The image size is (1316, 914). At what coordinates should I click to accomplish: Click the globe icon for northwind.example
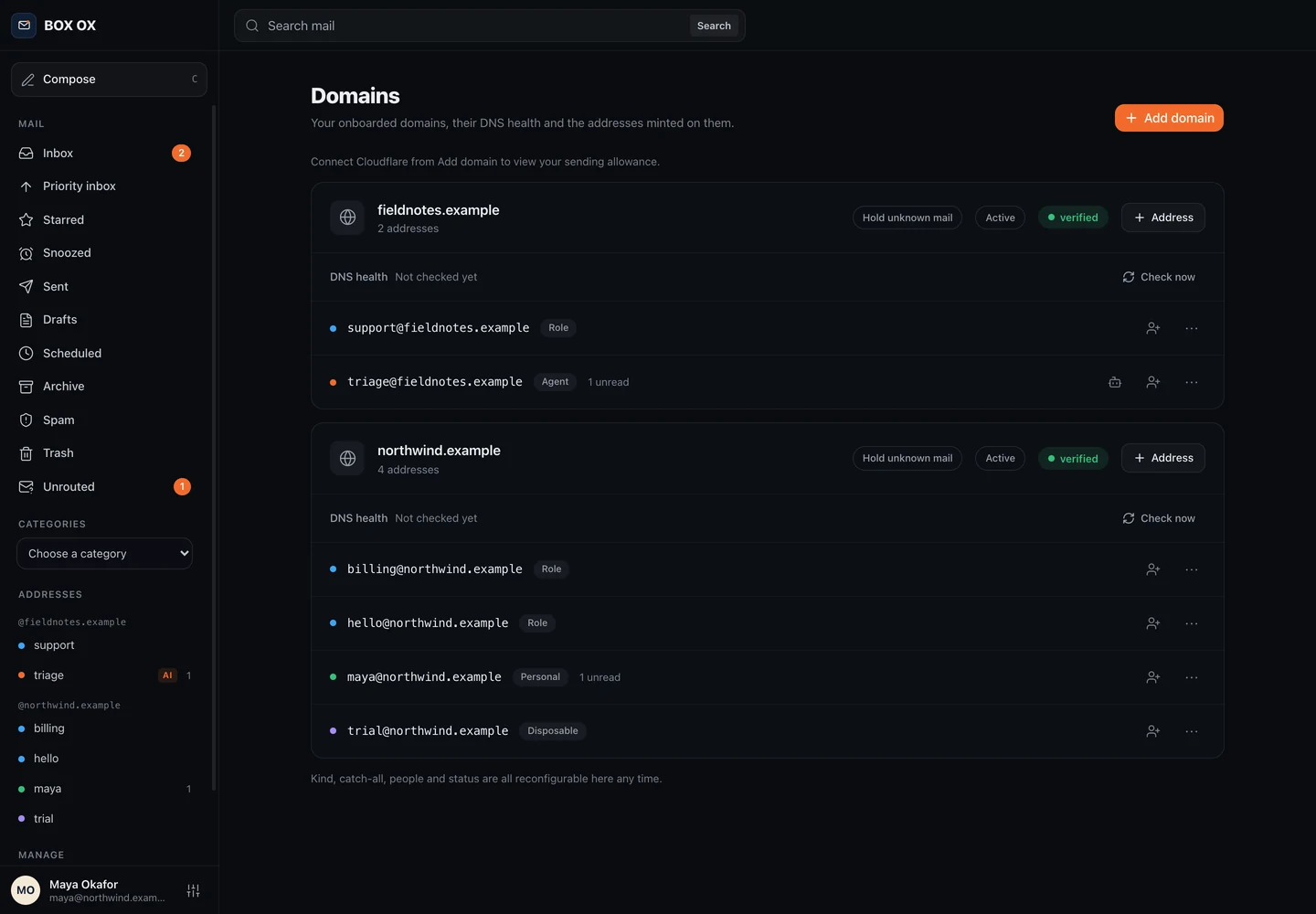coord(347,459)
